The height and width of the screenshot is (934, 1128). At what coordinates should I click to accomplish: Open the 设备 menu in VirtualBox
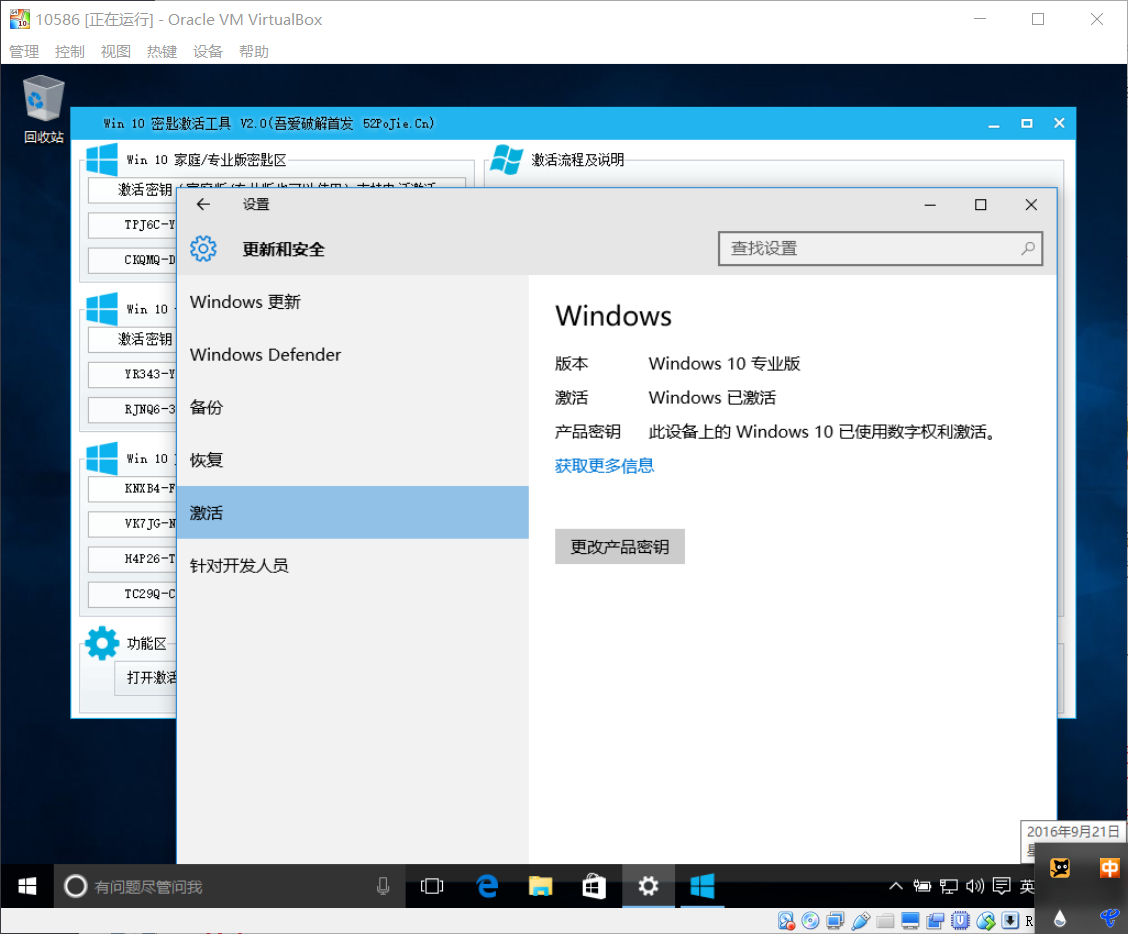click(x=208, y=52)
